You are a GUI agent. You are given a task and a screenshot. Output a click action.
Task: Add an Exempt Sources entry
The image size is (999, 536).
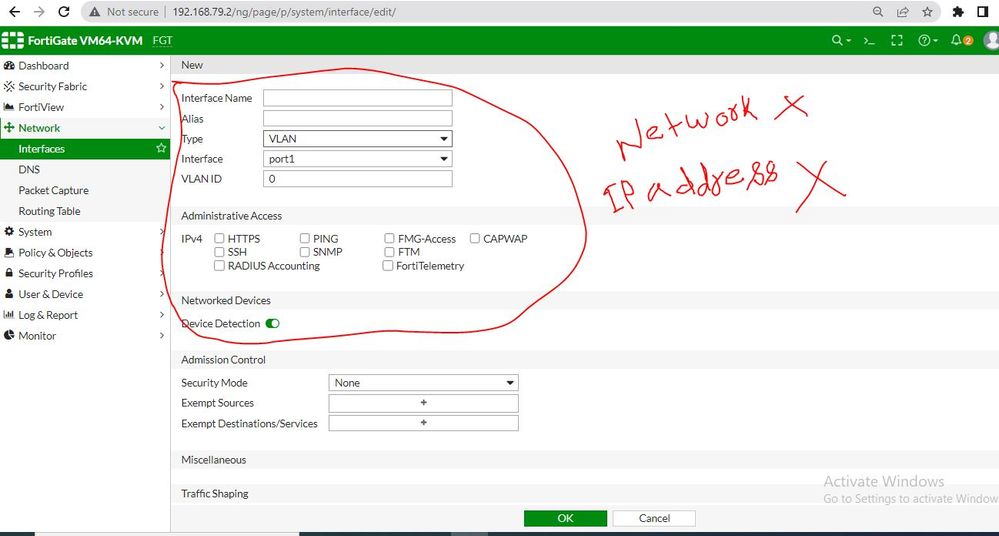click(x=424, y=403)
